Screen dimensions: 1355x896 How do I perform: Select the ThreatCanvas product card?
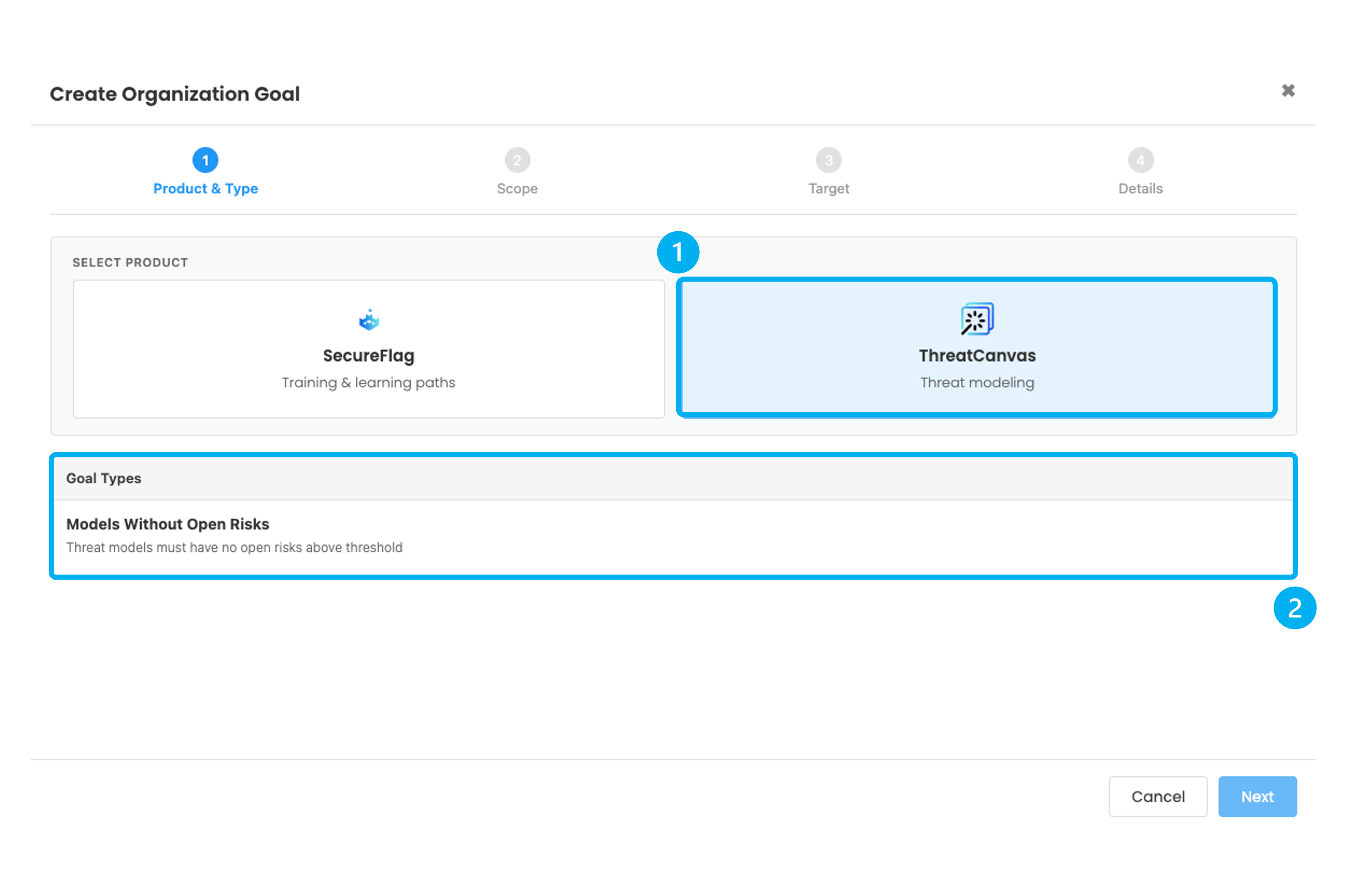977,348
